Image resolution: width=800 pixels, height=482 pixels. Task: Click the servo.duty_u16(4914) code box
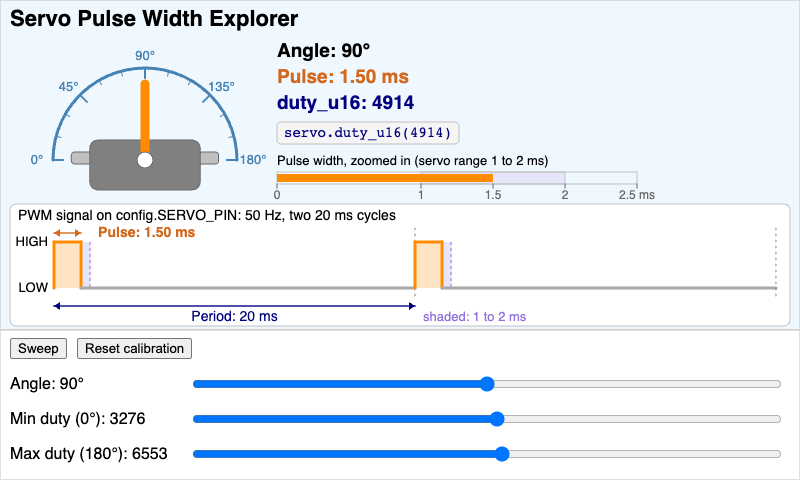(368, 133)
